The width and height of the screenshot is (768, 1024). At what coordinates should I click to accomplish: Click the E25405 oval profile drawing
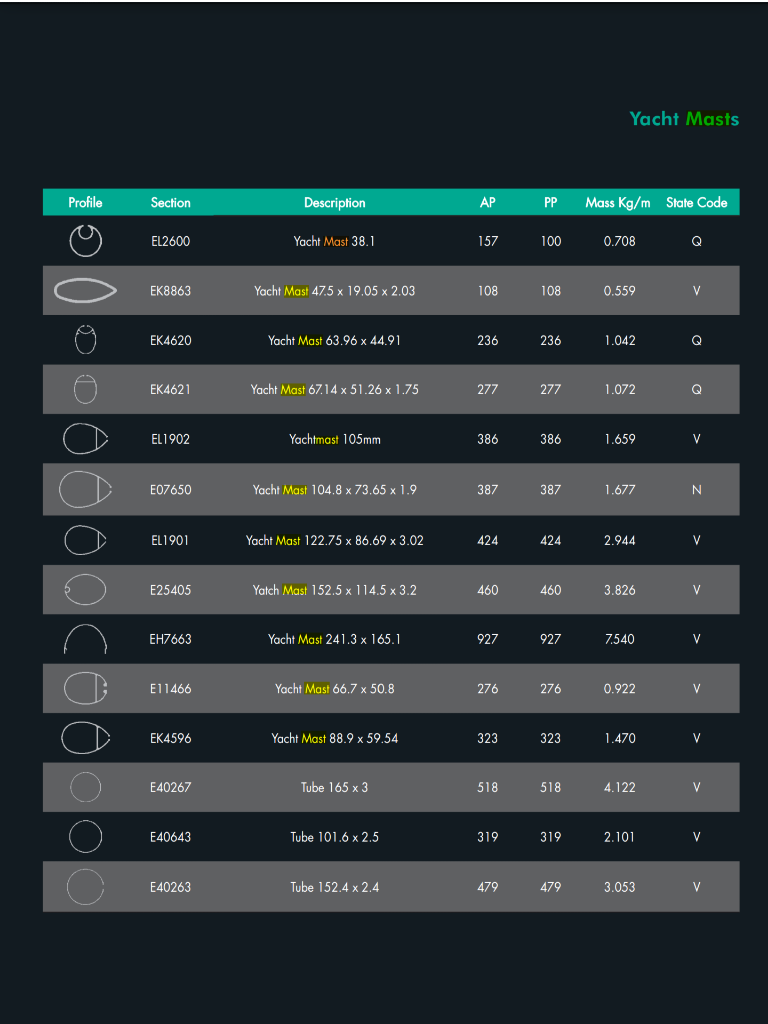86,590
